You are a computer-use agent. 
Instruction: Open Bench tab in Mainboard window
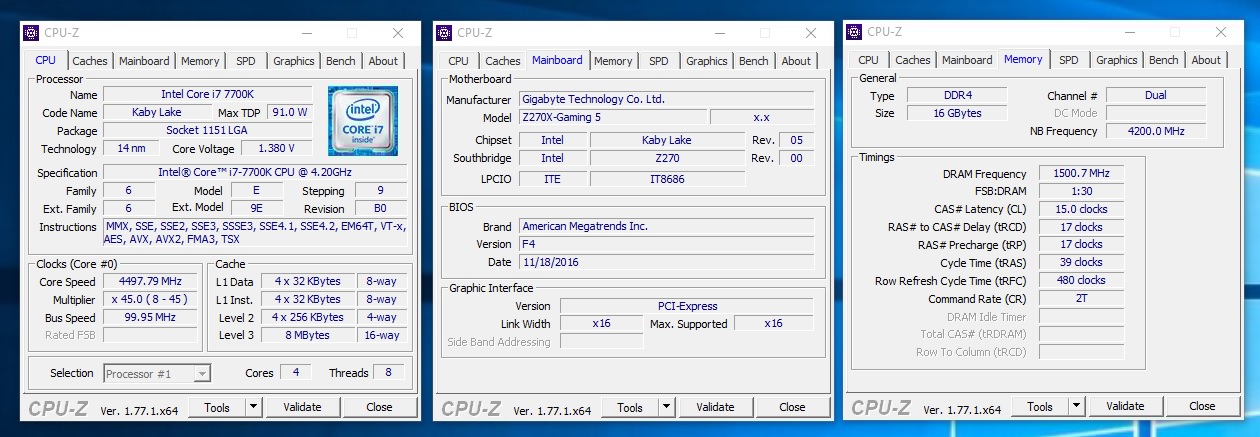(754, 61)
